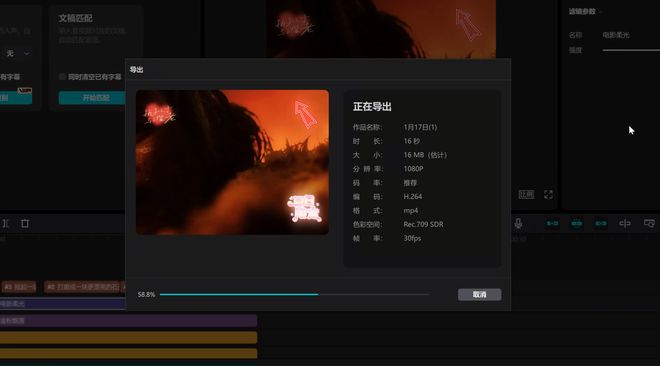
Task: Cancel the export with the 取消 button
Action: (x=479, y=294)
